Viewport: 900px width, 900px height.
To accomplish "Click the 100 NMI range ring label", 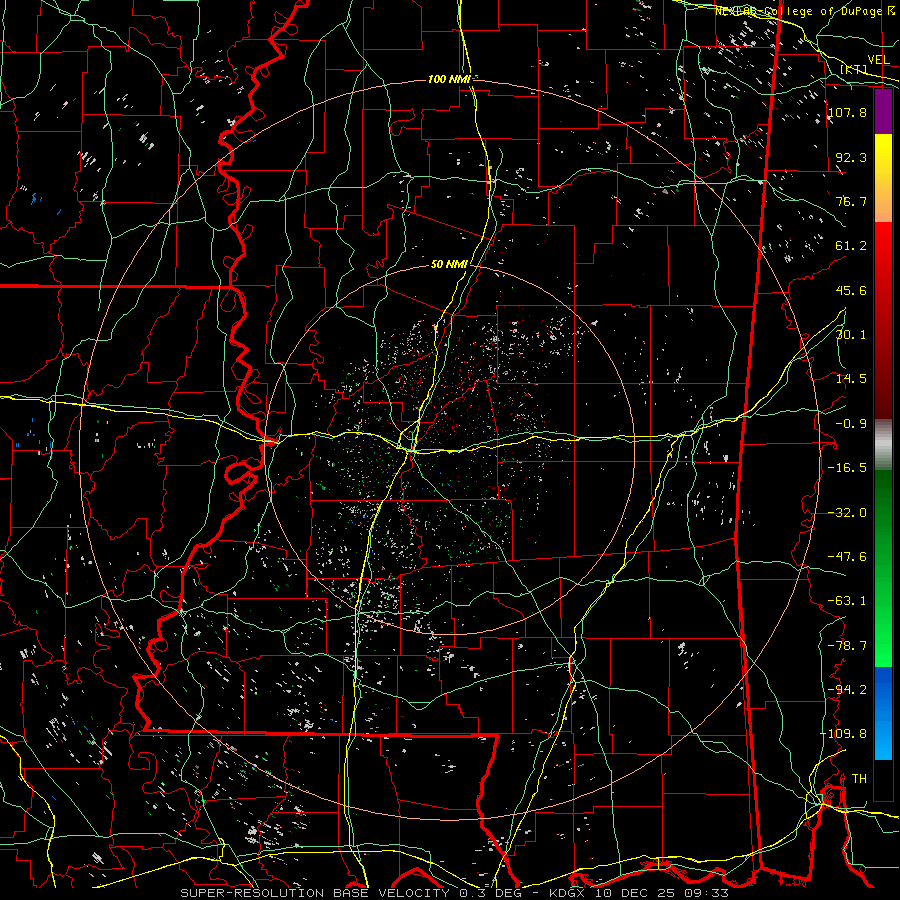I will [449, 79].
